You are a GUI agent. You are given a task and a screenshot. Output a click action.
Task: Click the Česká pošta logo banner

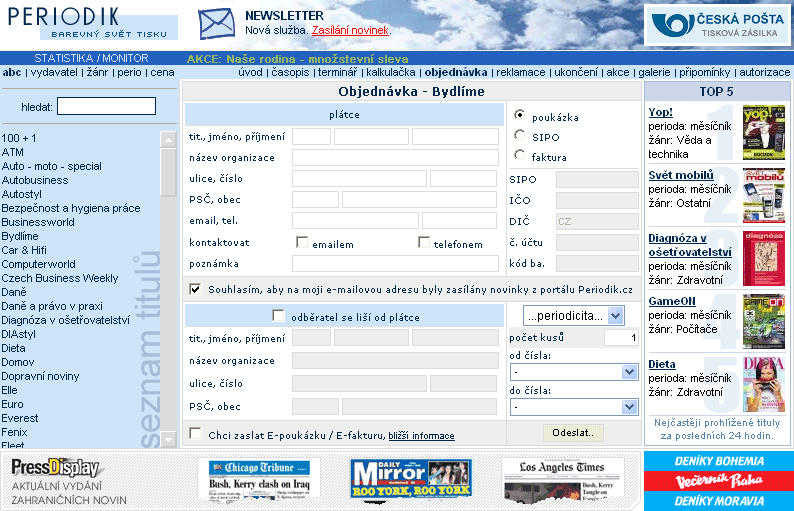(716, 26)
